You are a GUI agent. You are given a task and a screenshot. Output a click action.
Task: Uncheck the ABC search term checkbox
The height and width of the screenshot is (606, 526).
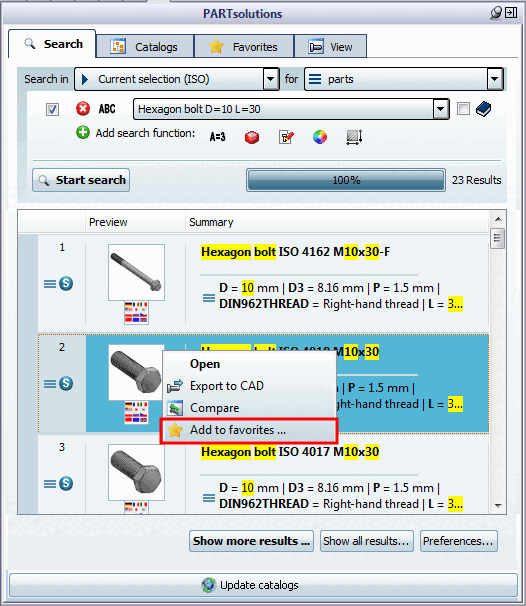click(52, 109)
